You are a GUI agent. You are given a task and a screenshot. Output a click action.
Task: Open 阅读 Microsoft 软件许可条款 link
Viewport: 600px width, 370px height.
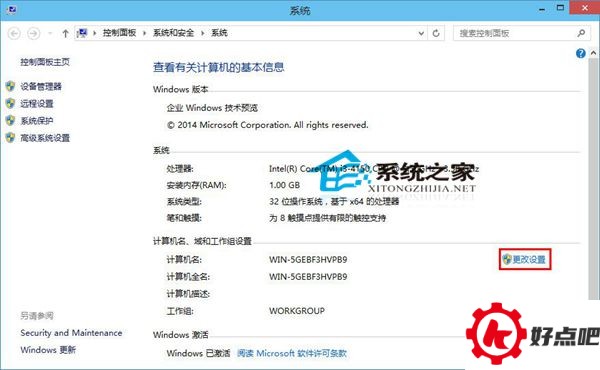pos(292,353)
